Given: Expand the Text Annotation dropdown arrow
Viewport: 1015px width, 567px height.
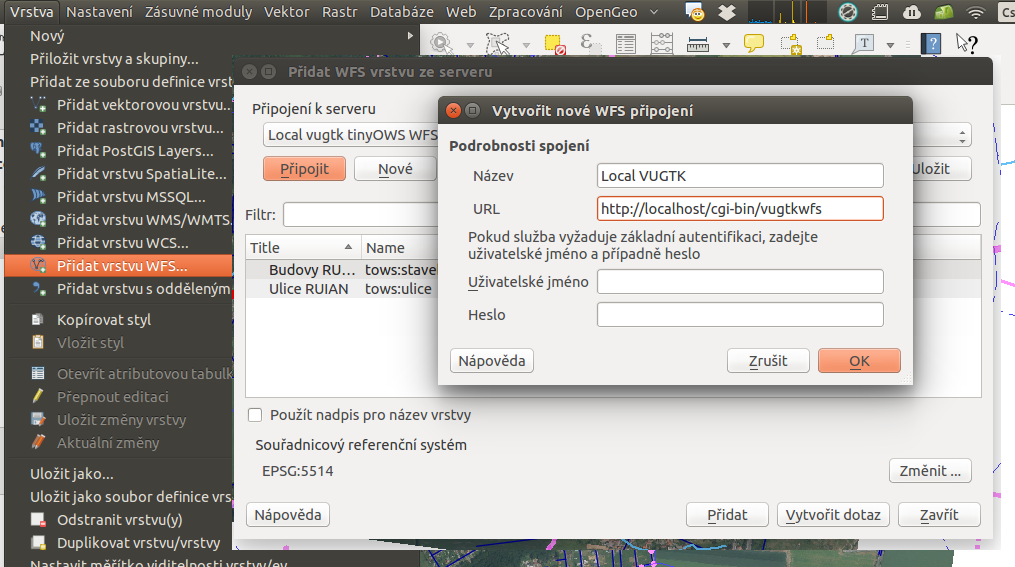Looking at the screenshot, I should (891, 45).
